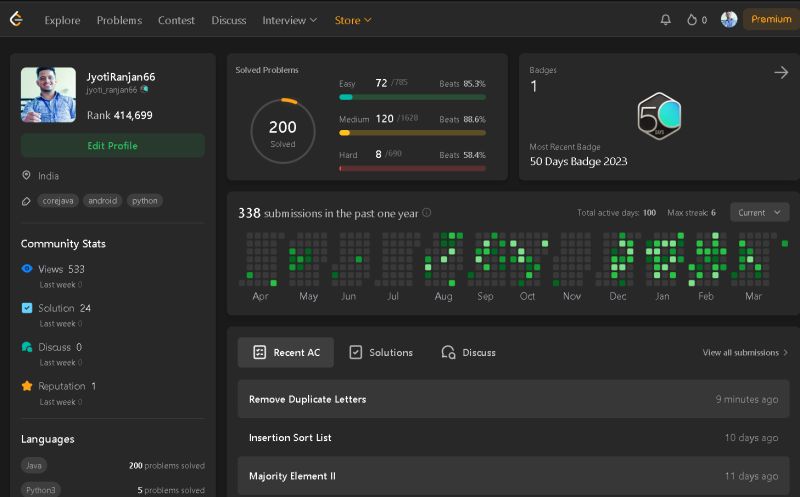Image resolution: width=800 pixels, height=497 pixels.
Task: Click the Recent AC list icon
Action: click(x=259, y=352)
